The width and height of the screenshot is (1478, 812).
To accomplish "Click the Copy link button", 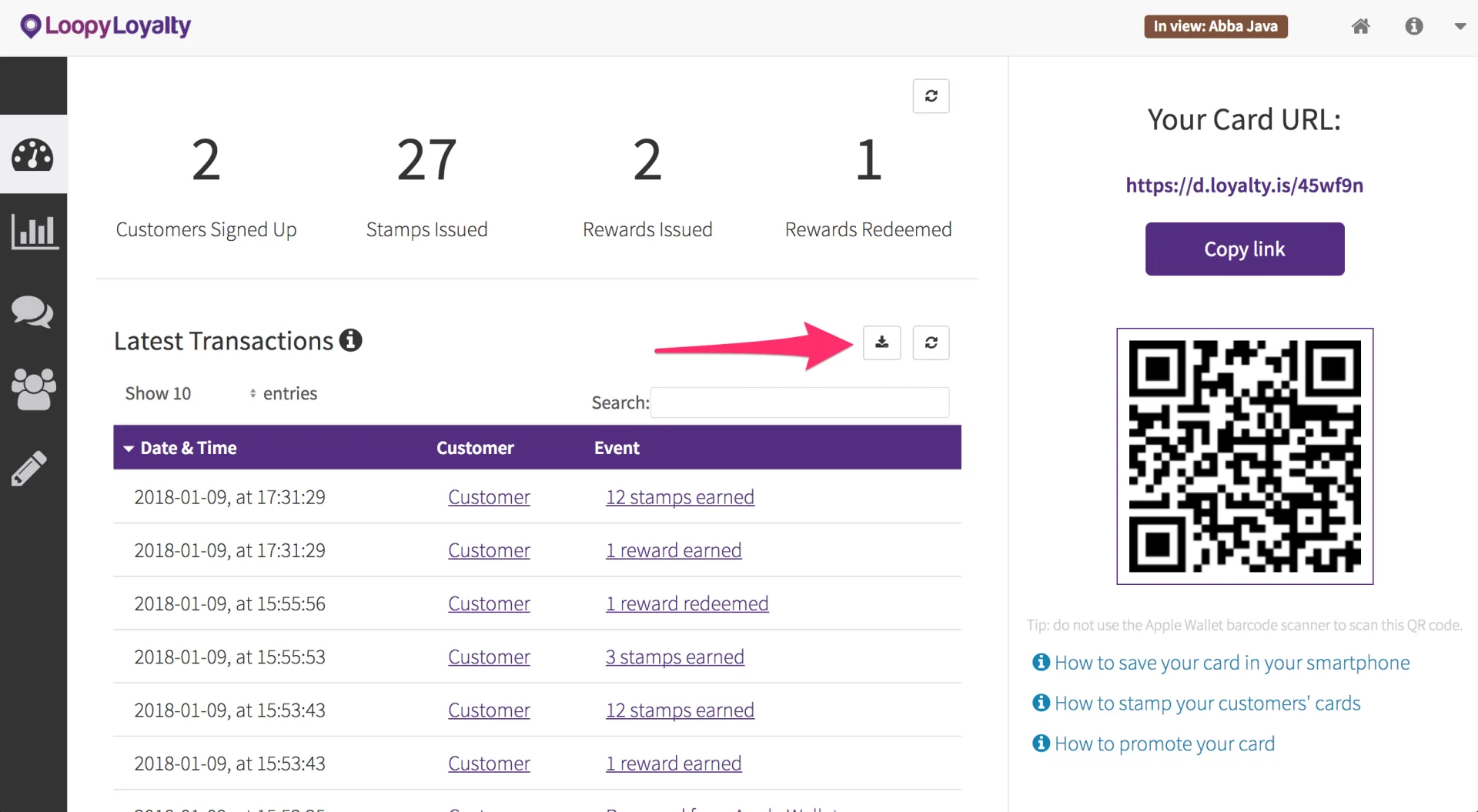I will pyautogui.click(x=1245, y=249).
